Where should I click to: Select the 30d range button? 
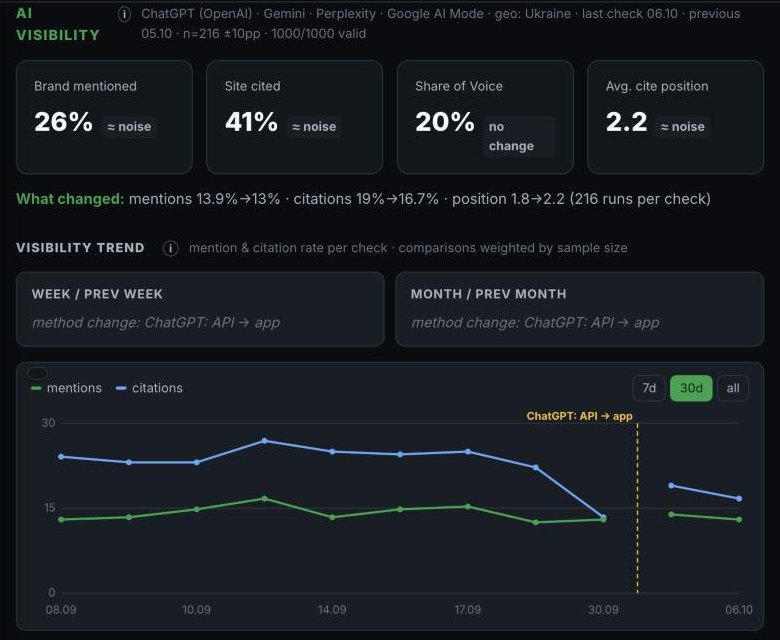[691, 388]
